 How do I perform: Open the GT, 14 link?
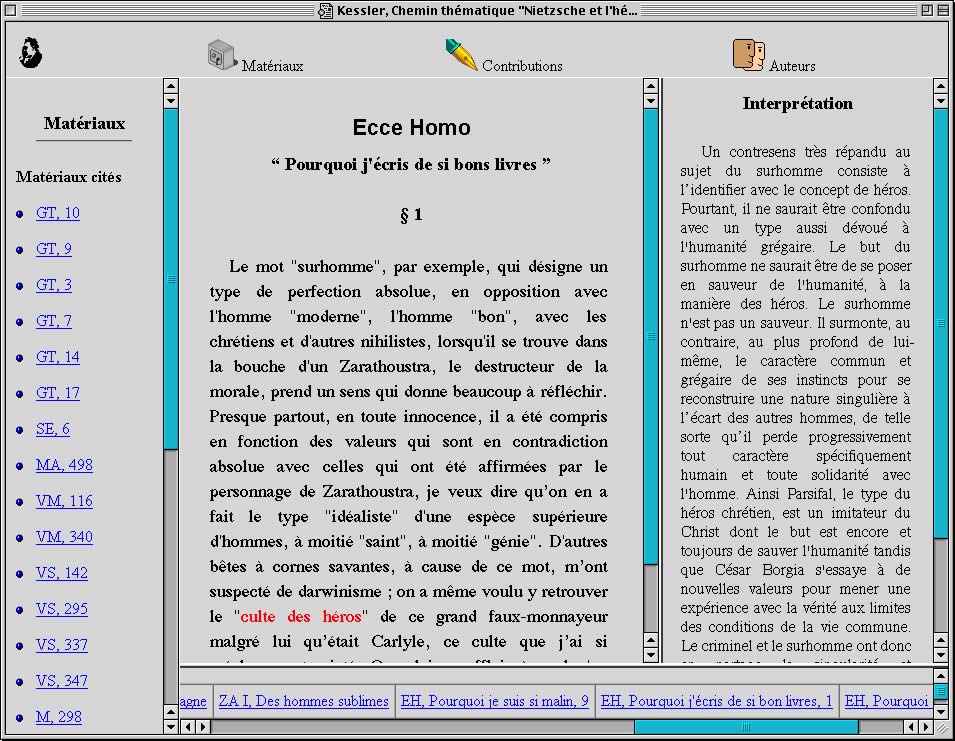(x=58, y=357)
